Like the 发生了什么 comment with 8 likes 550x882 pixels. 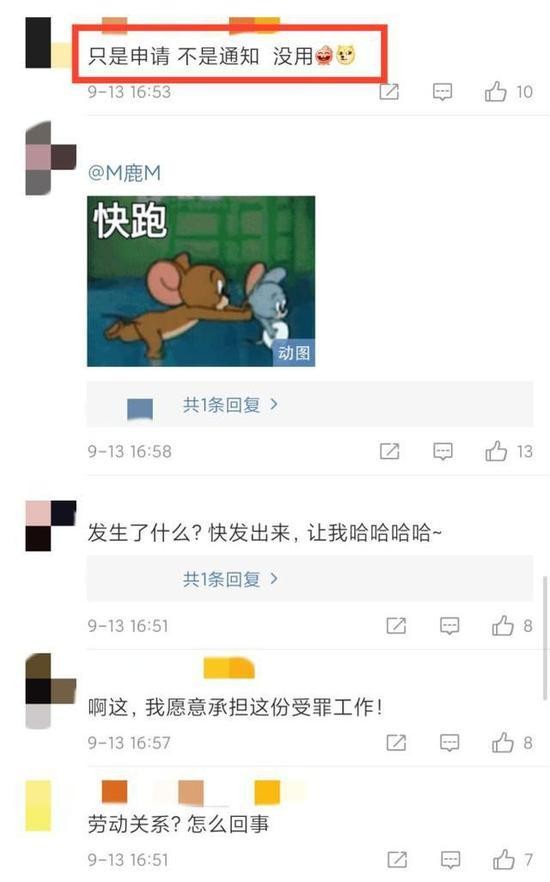click(503, 626)
